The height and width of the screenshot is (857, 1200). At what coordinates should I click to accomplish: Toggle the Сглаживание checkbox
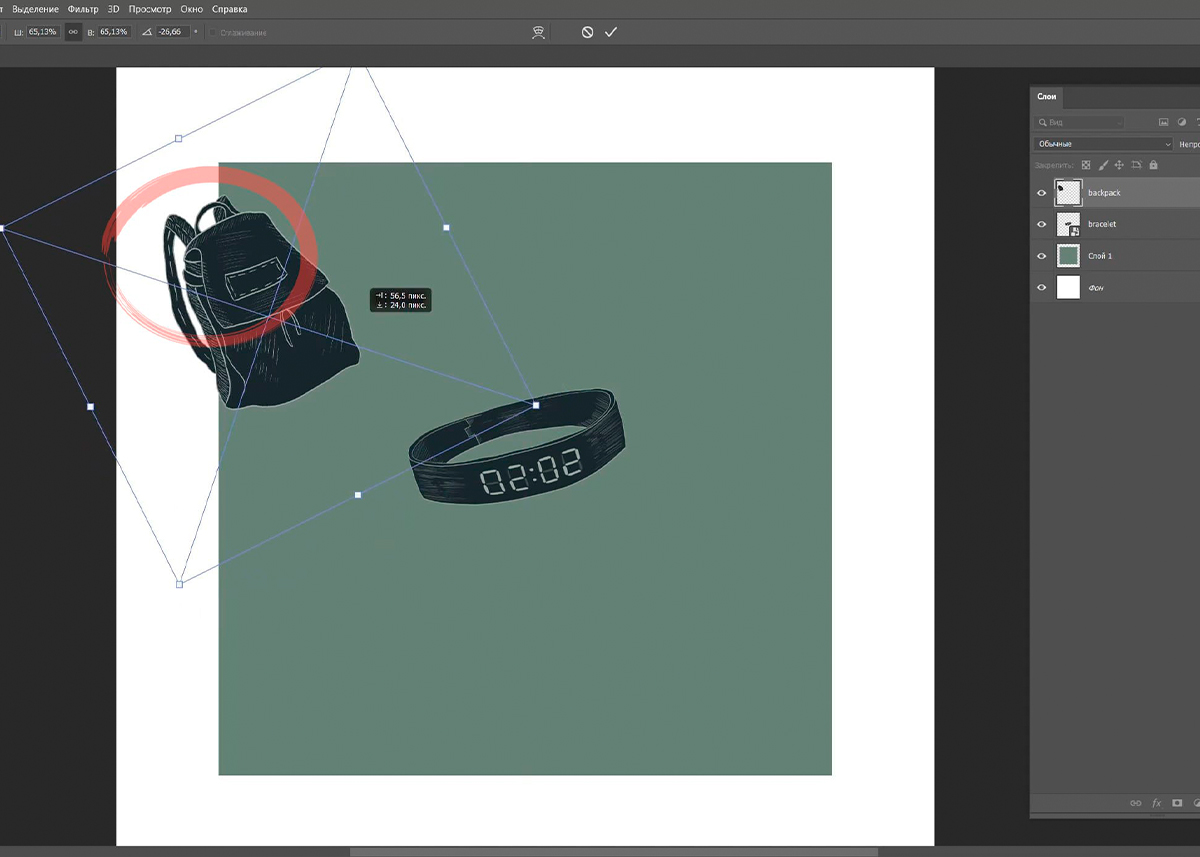pyautogui.click(x=213, y=32)
